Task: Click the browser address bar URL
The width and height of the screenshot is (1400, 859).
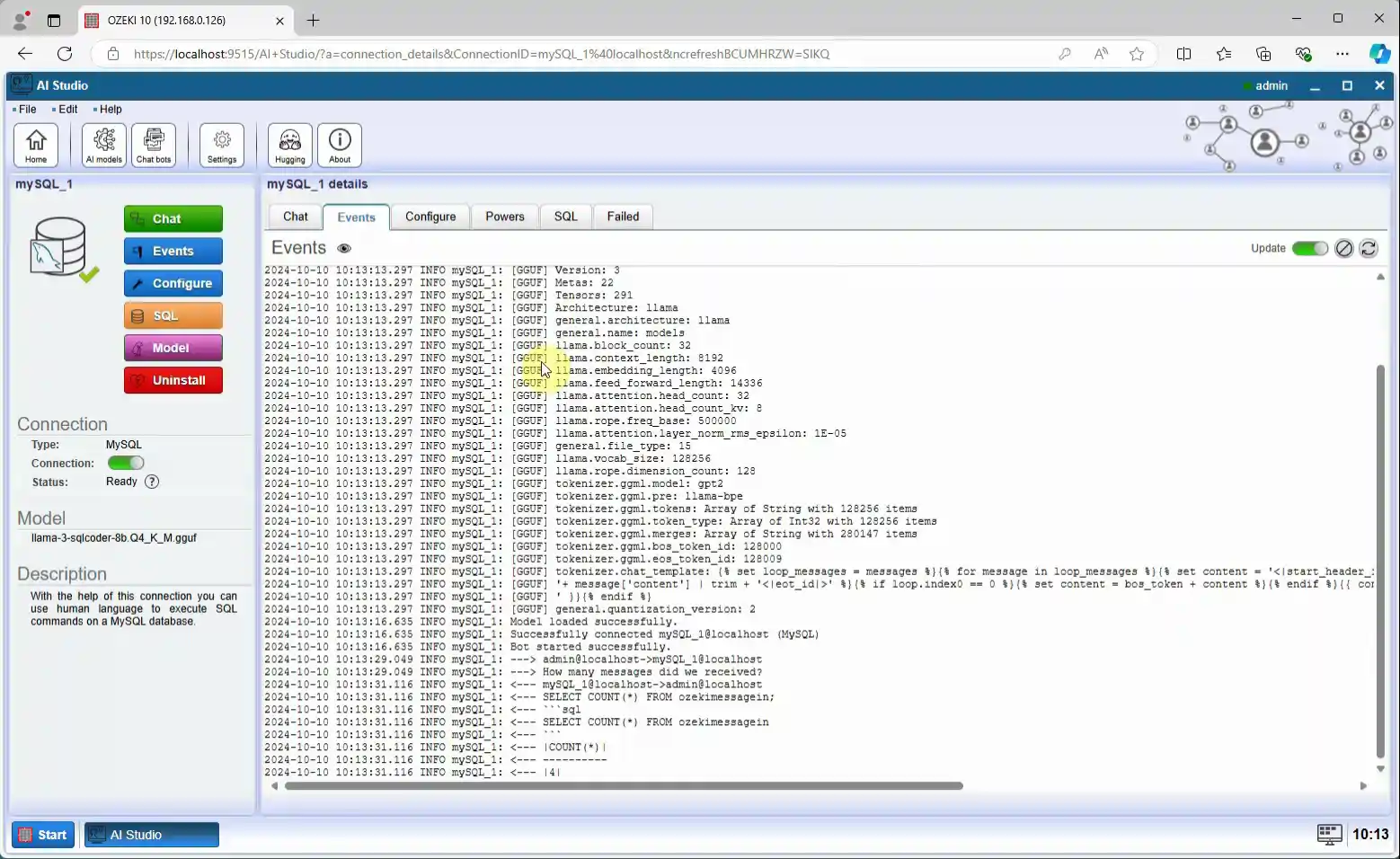Action: click(x=482, y=54)
